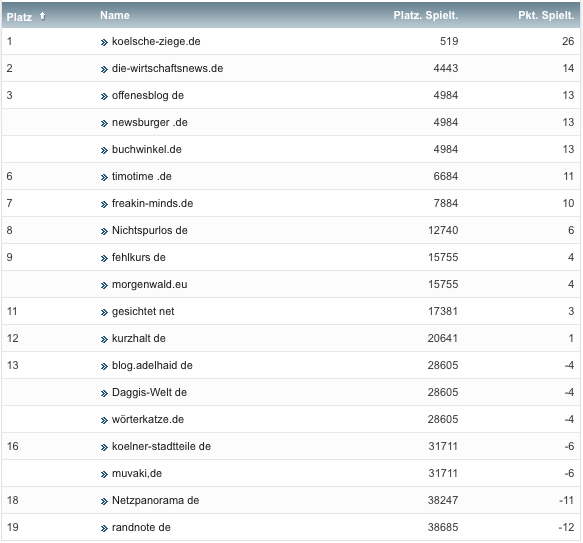
Task: Open the buchwinkel.de link
Action: [x=147, y=150]
